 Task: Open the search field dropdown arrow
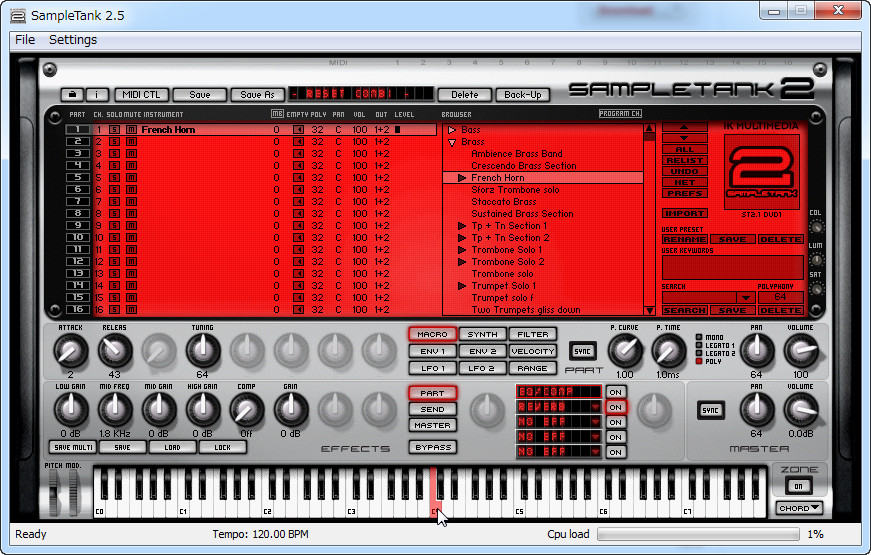(745, 298)
